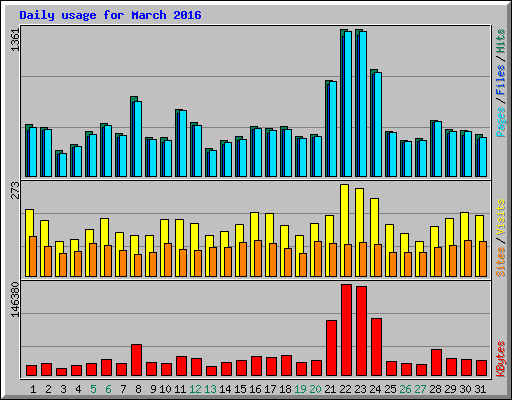Click the cyan pages bar for day 8
The height and width of the screenshot is (400, 512).
[138, 139]
